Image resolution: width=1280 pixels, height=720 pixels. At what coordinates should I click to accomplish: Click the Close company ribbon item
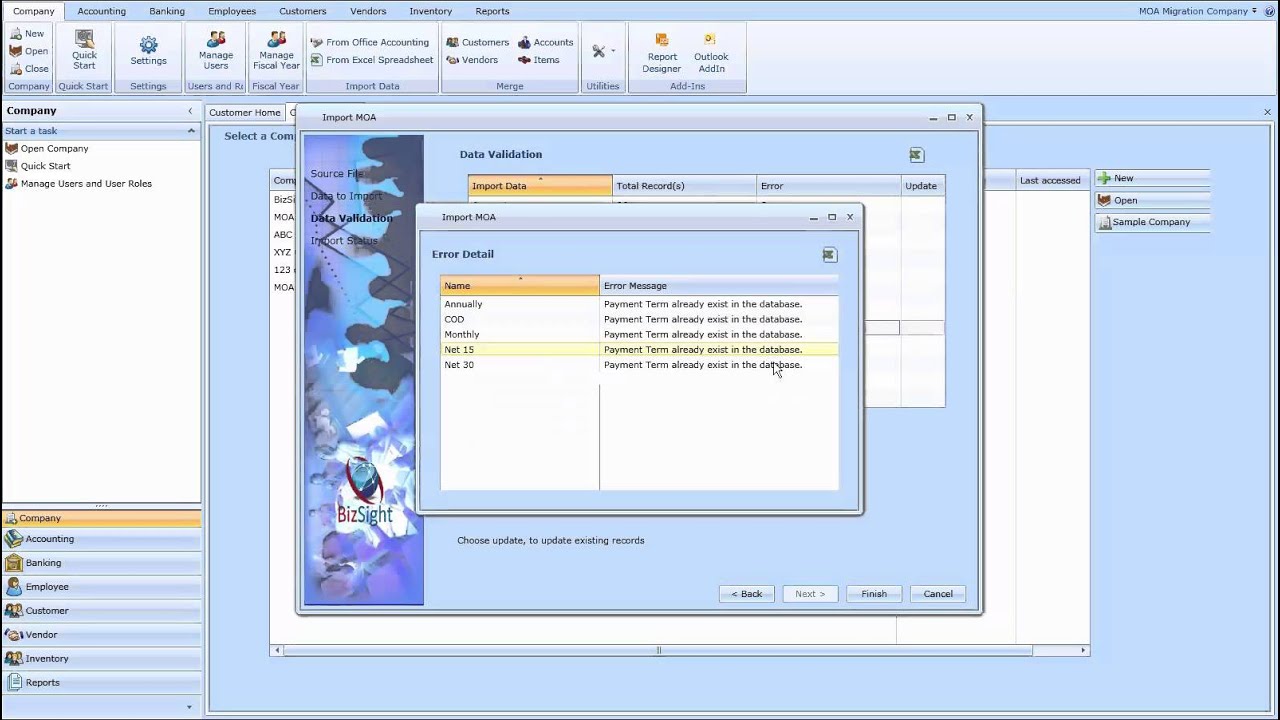click(28, 69)
